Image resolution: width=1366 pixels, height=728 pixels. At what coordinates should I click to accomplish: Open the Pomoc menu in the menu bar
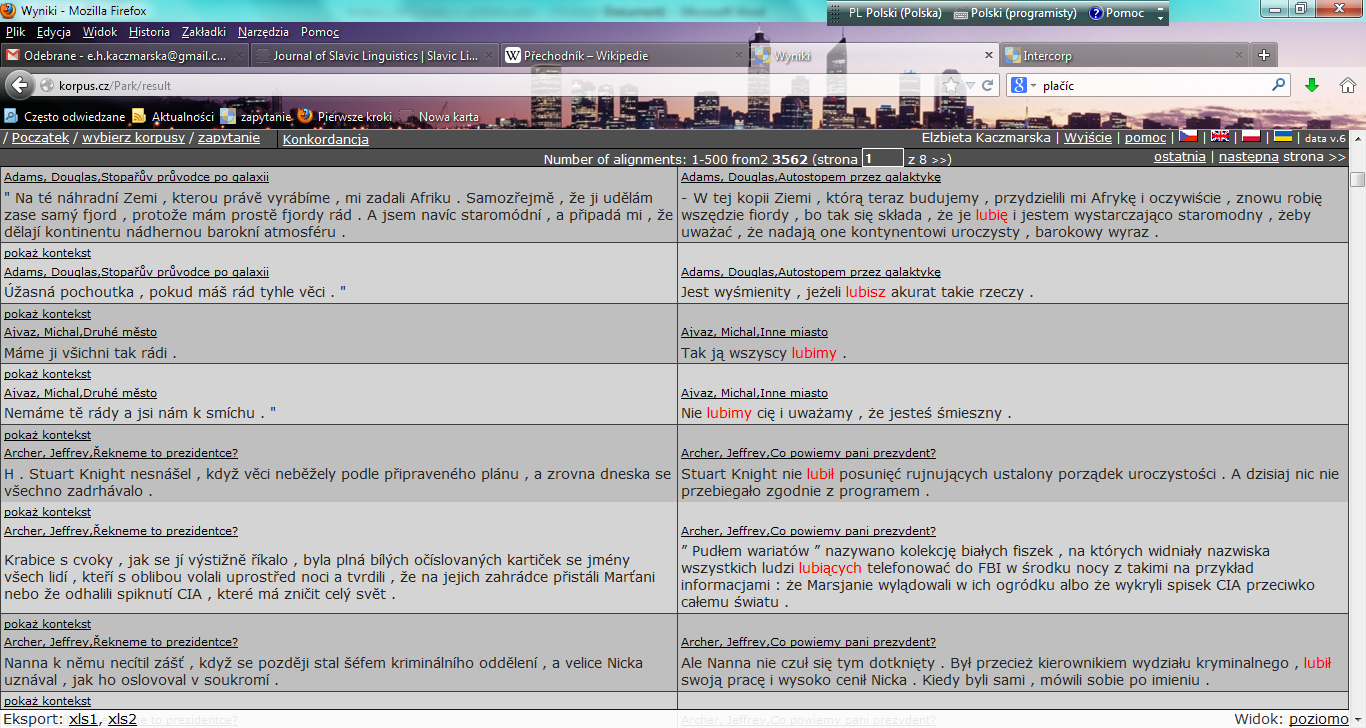point(320,32)
